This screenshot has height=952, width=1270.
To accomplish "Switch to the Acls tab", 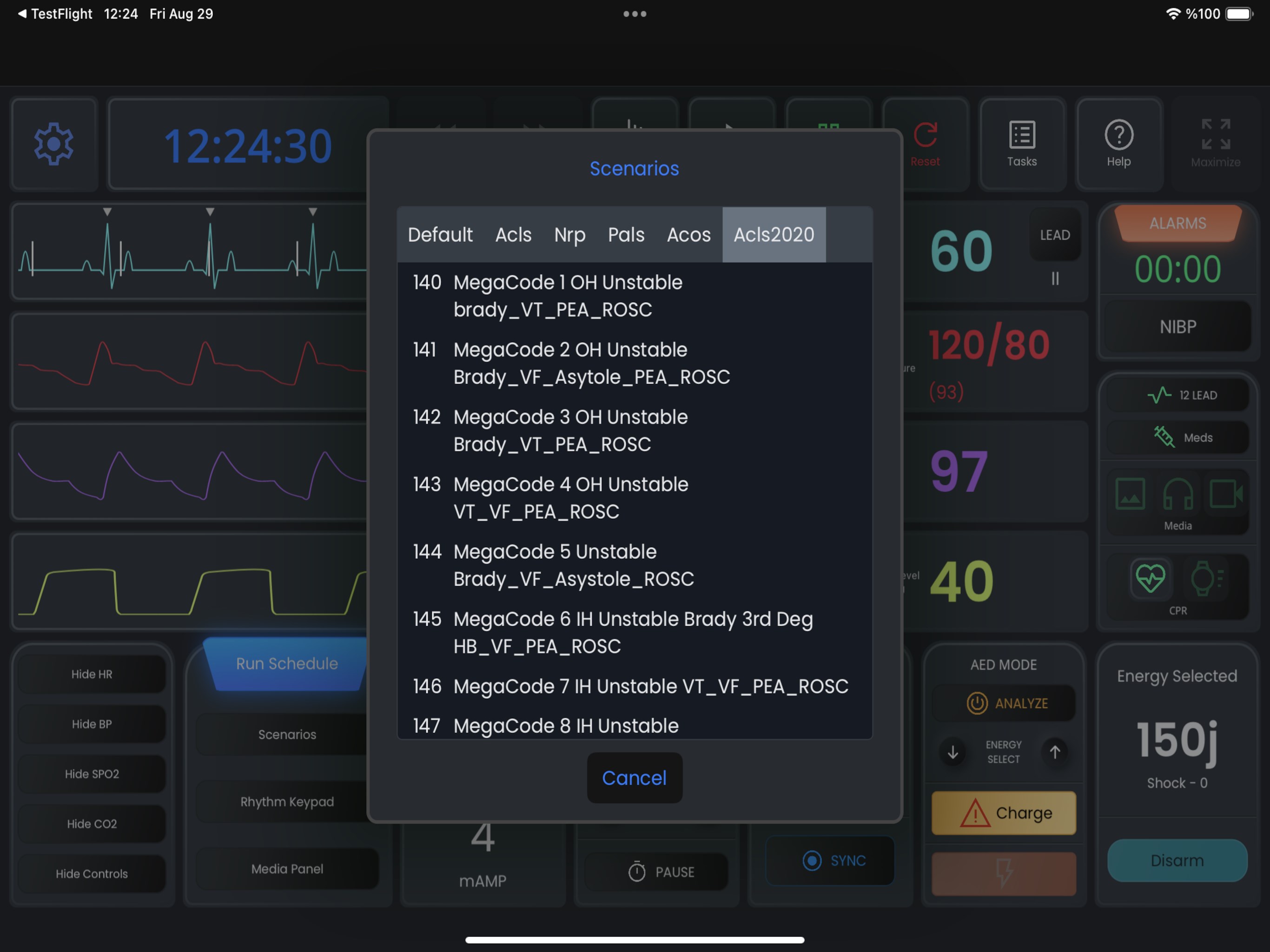I will (x=513, y=235).
